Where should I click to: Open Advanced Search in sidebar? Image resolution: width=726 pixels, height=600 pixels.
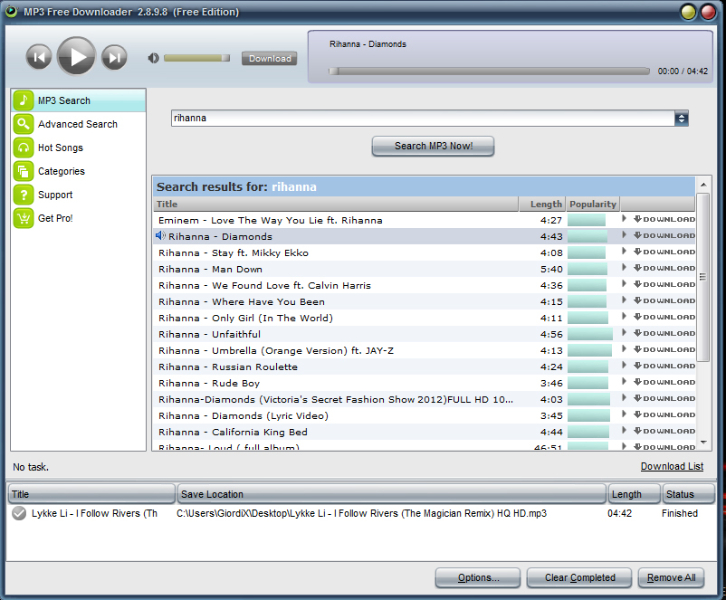(77, 124)
